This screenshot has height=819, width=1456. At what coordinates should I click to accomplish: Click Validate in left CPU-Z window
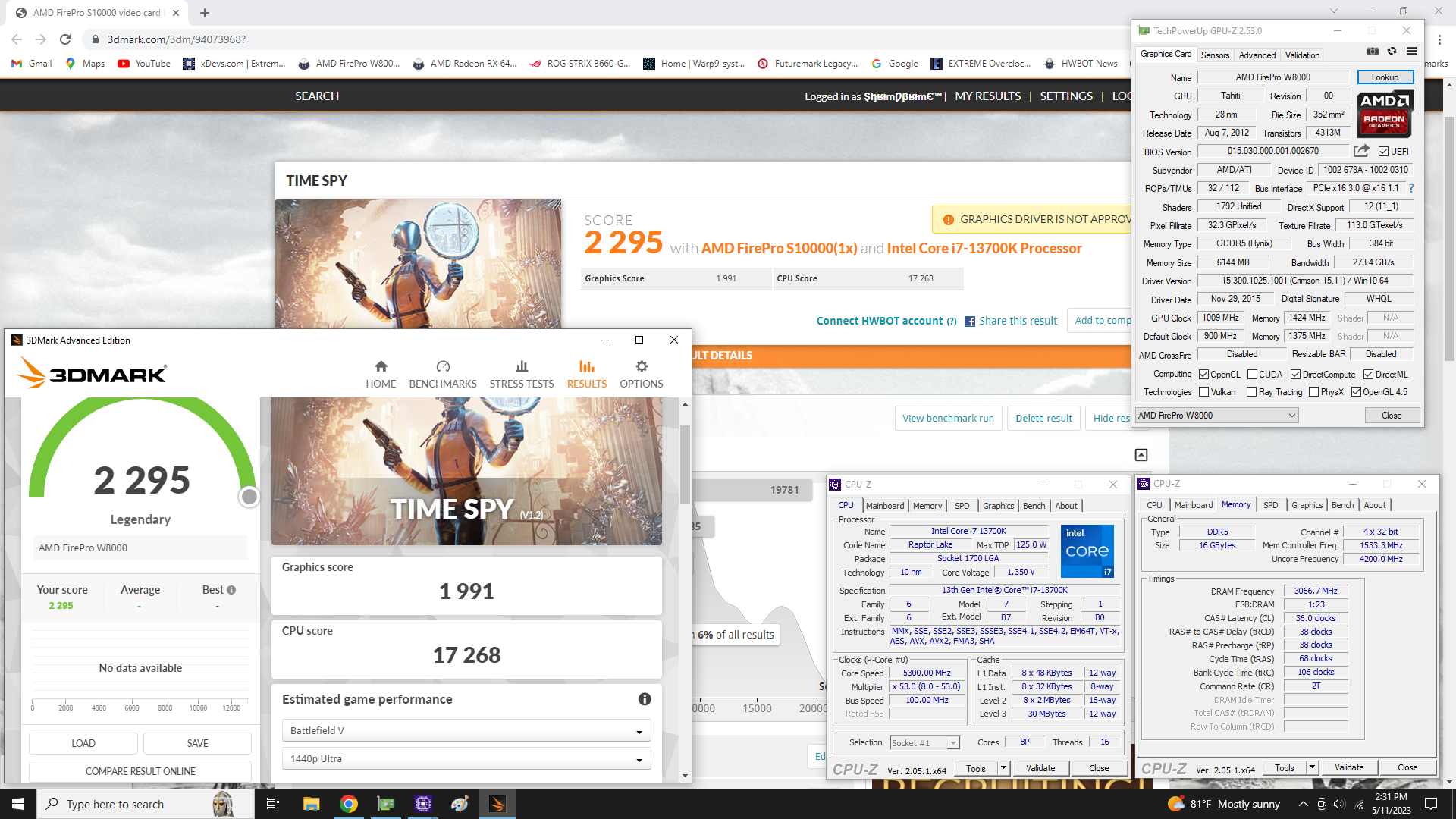click(x=1040, y=768)
